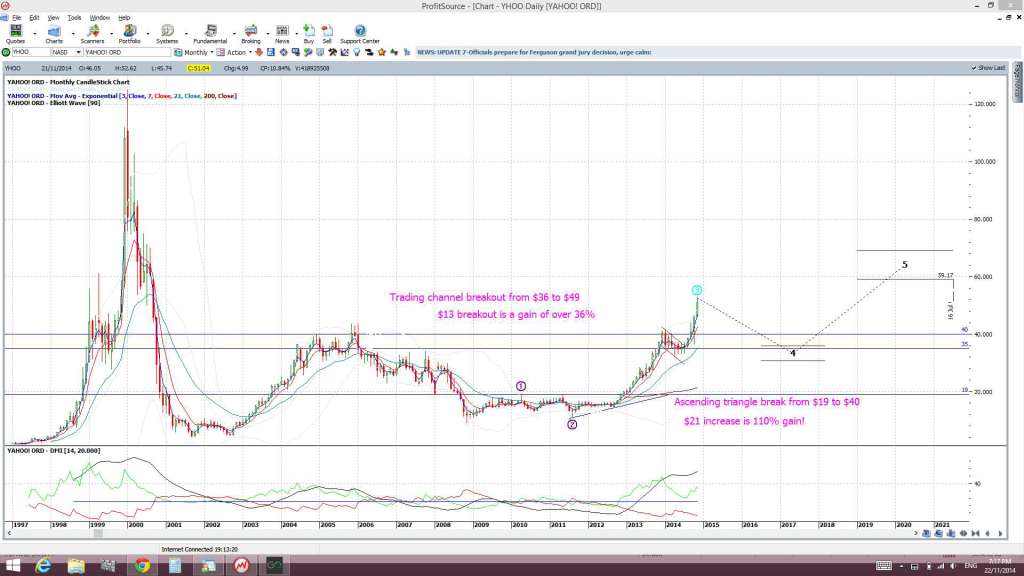Open the Tools menu
The width and height of the screenshot is (1024, 576).
point(74,18)
